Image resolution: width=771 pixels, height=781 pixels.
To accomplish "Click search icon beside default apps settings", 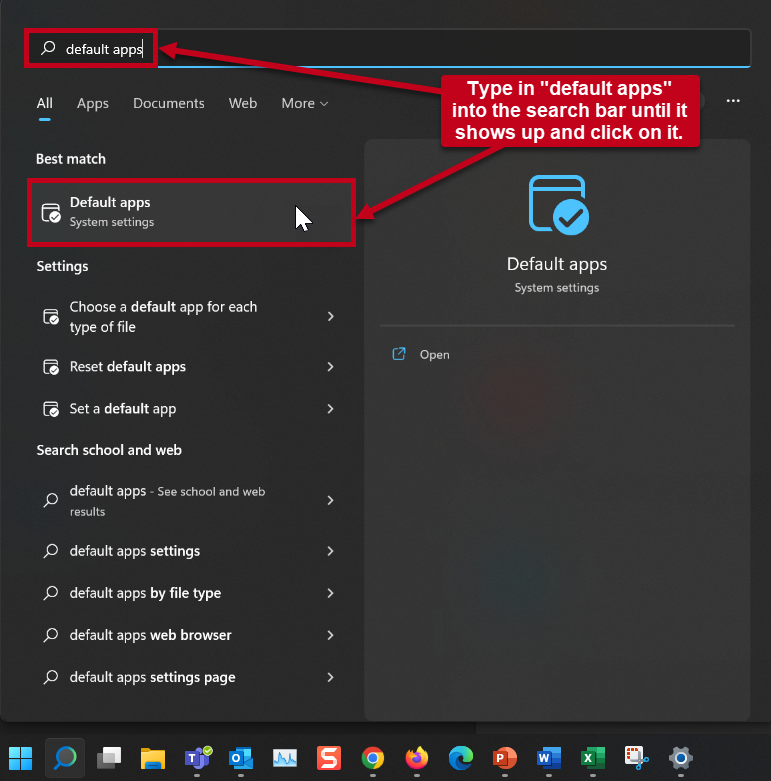I will pos(51,551).
